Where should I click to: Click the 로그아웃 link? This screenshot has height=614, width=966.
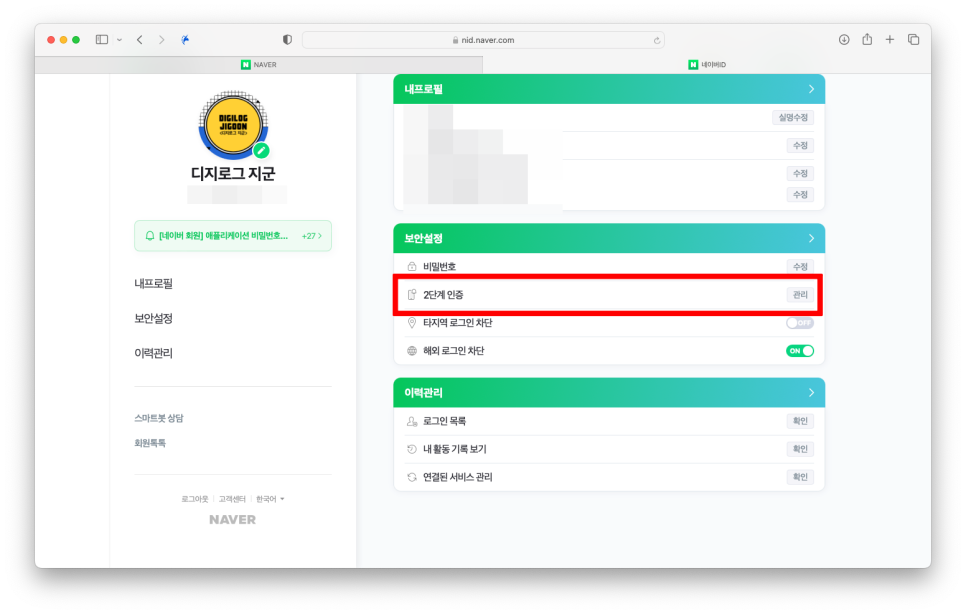(195, 499)
